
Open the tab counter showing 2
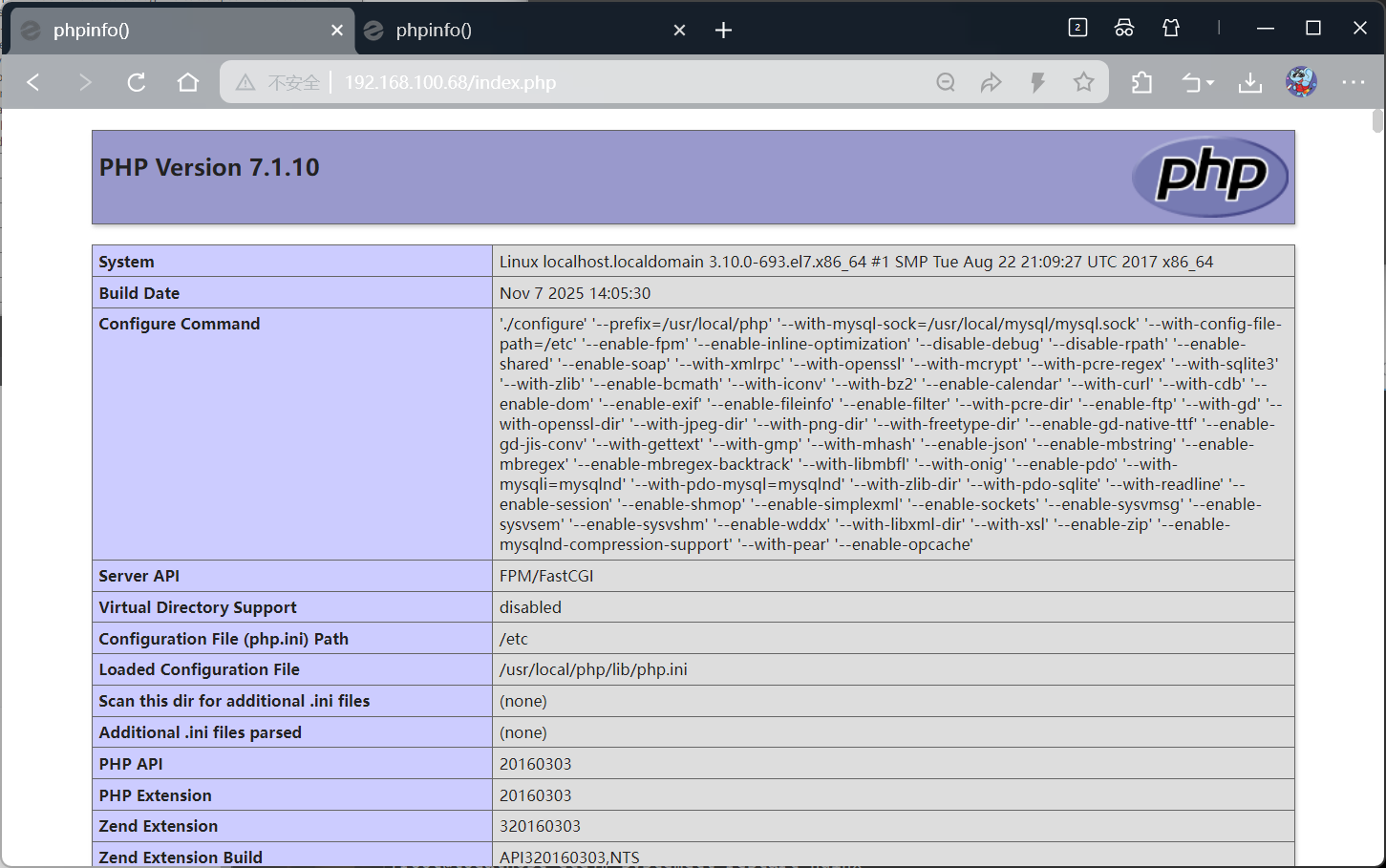click(1077, 28)
